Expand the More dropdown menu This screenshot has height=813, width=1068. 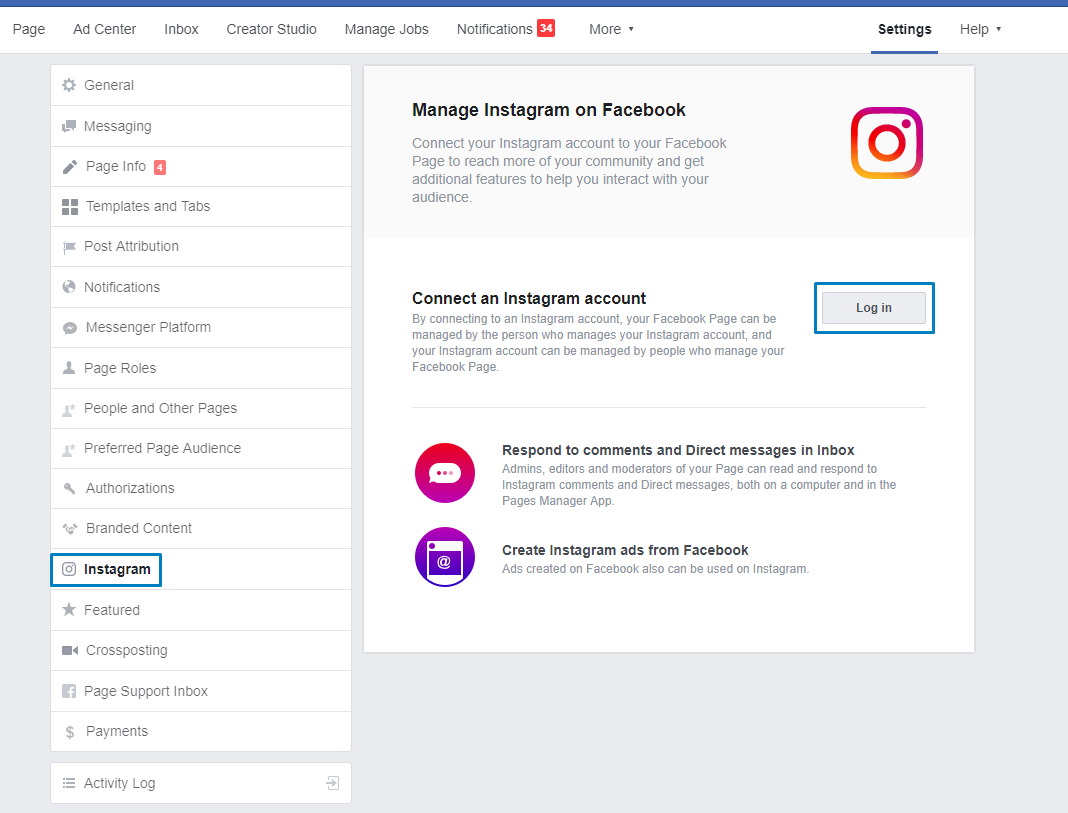coord(611,29)
